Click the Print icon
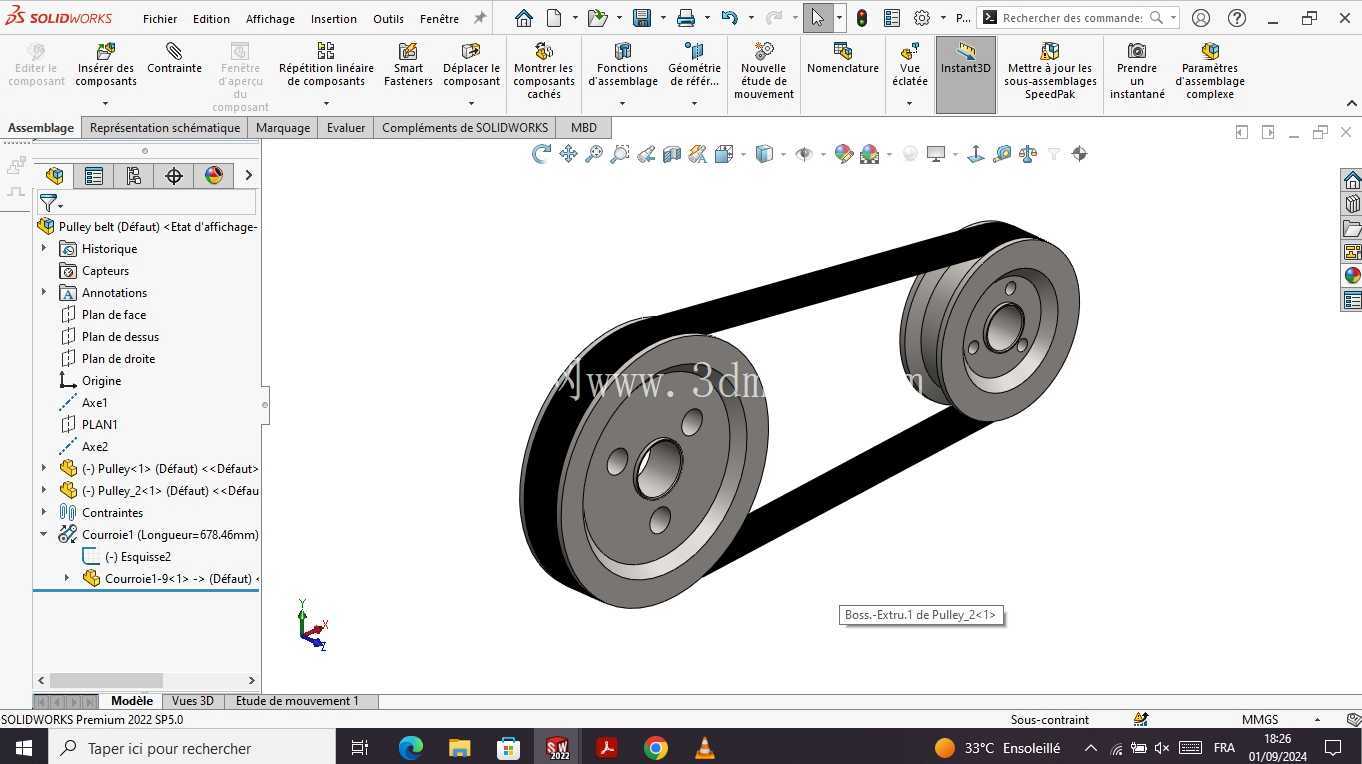Image resolution: width=1362 pixels, height=764 pixels. (686, 18)
